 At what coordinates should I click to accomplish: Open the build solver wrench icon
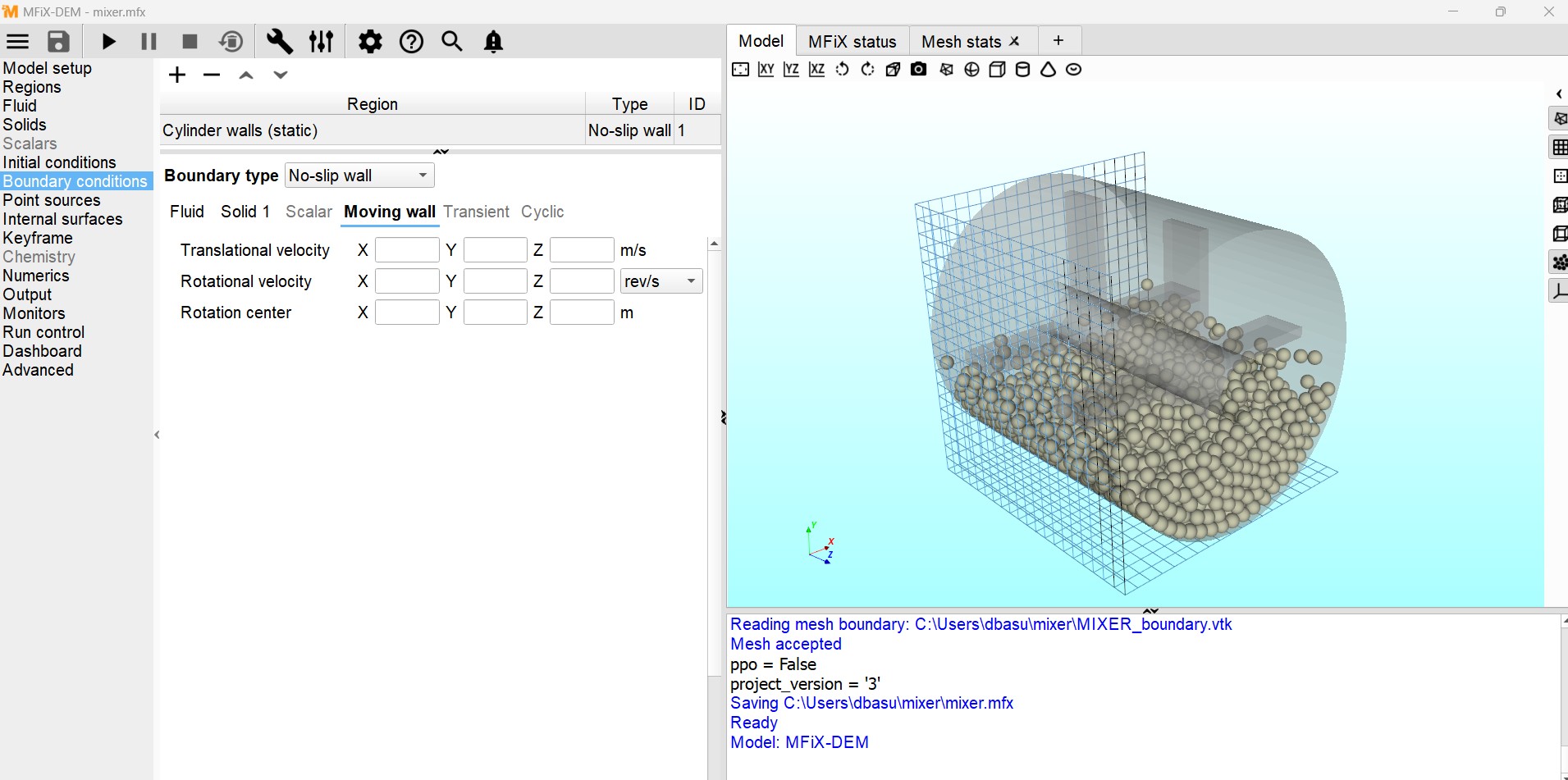click(280, 42)
